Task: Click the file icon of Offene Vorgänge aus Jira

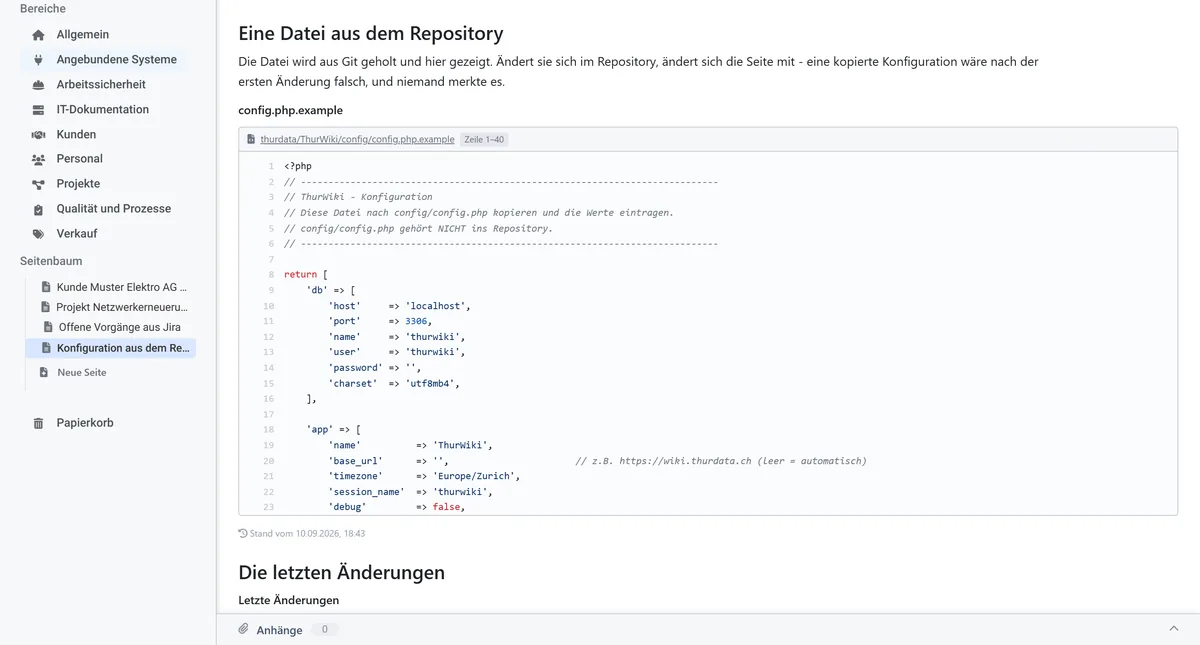Action: [x=49, y=327]
